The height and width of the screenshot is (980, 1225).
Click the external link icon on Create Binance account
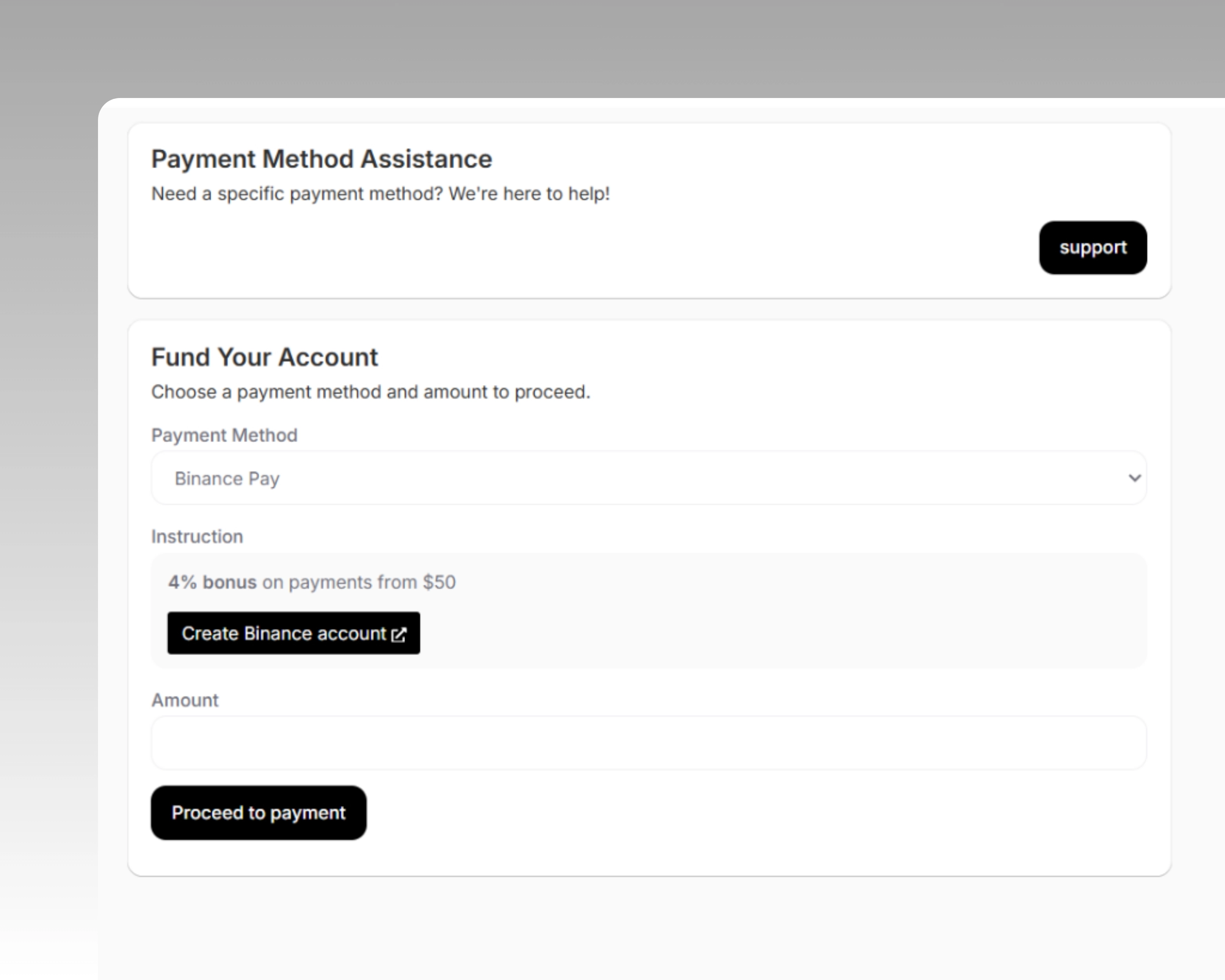click(x=400, y=634)
